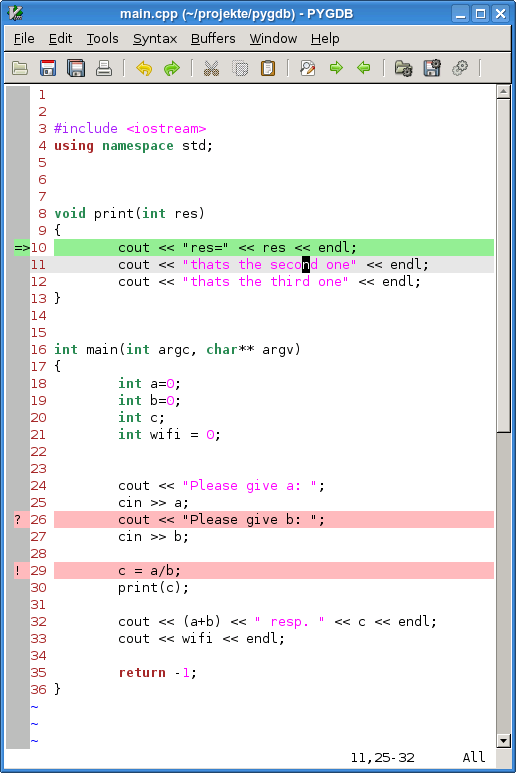Undo last change with yellow arrow

(x=144, y=68)
